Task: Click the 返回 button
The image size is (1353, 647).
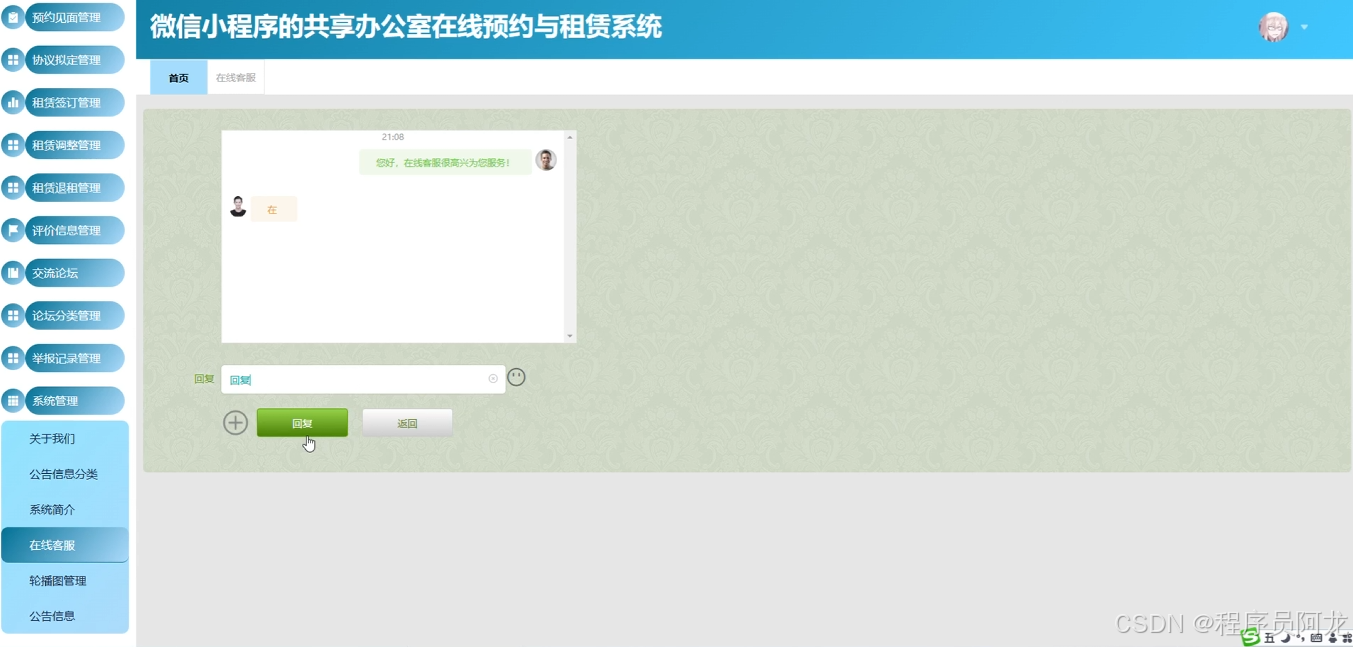Action: tap(407, 423)
